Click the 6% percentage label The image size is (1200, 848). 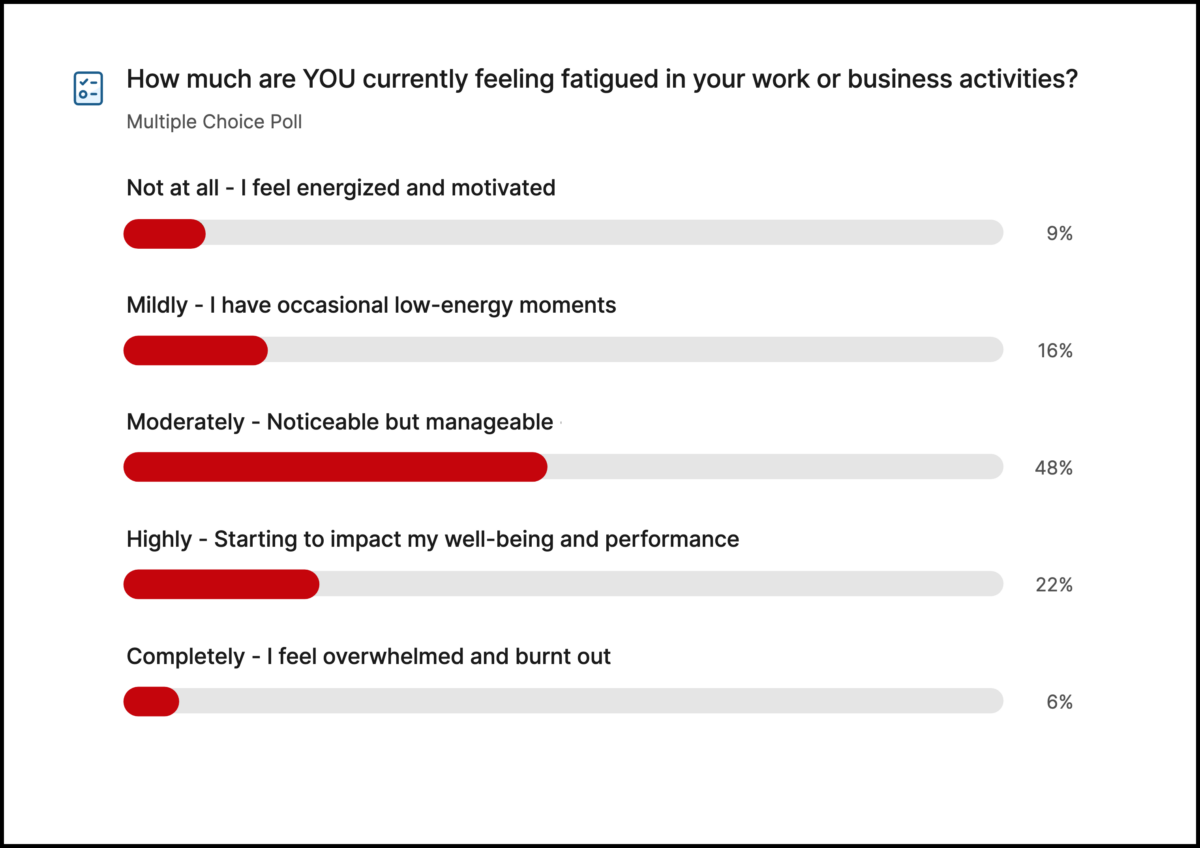click(1058, 701)
